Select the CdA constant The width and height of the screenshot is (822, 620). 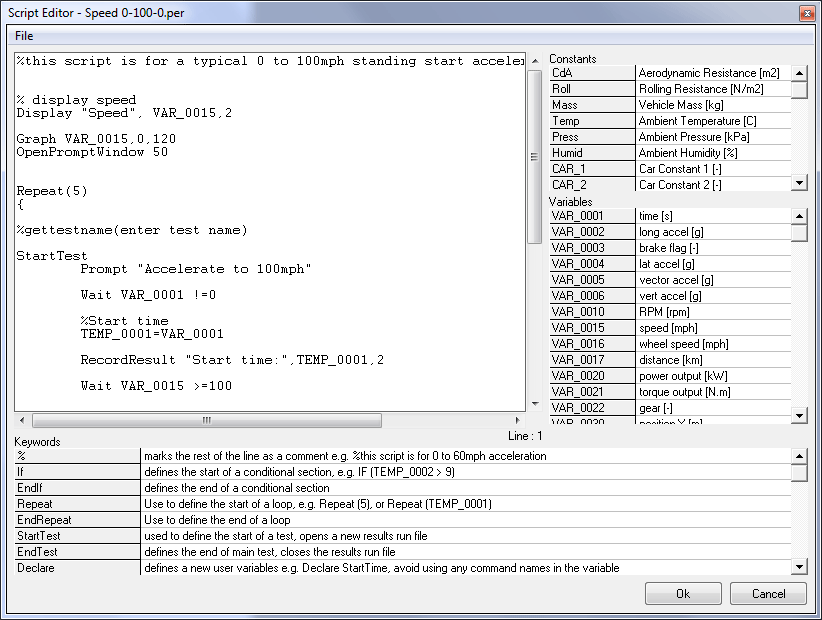coord(592,73)
